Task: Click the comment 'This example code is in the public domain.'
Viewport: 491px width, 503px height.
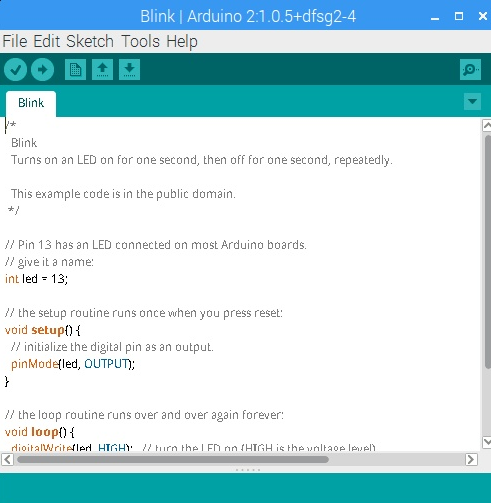Action: point(123,194)
